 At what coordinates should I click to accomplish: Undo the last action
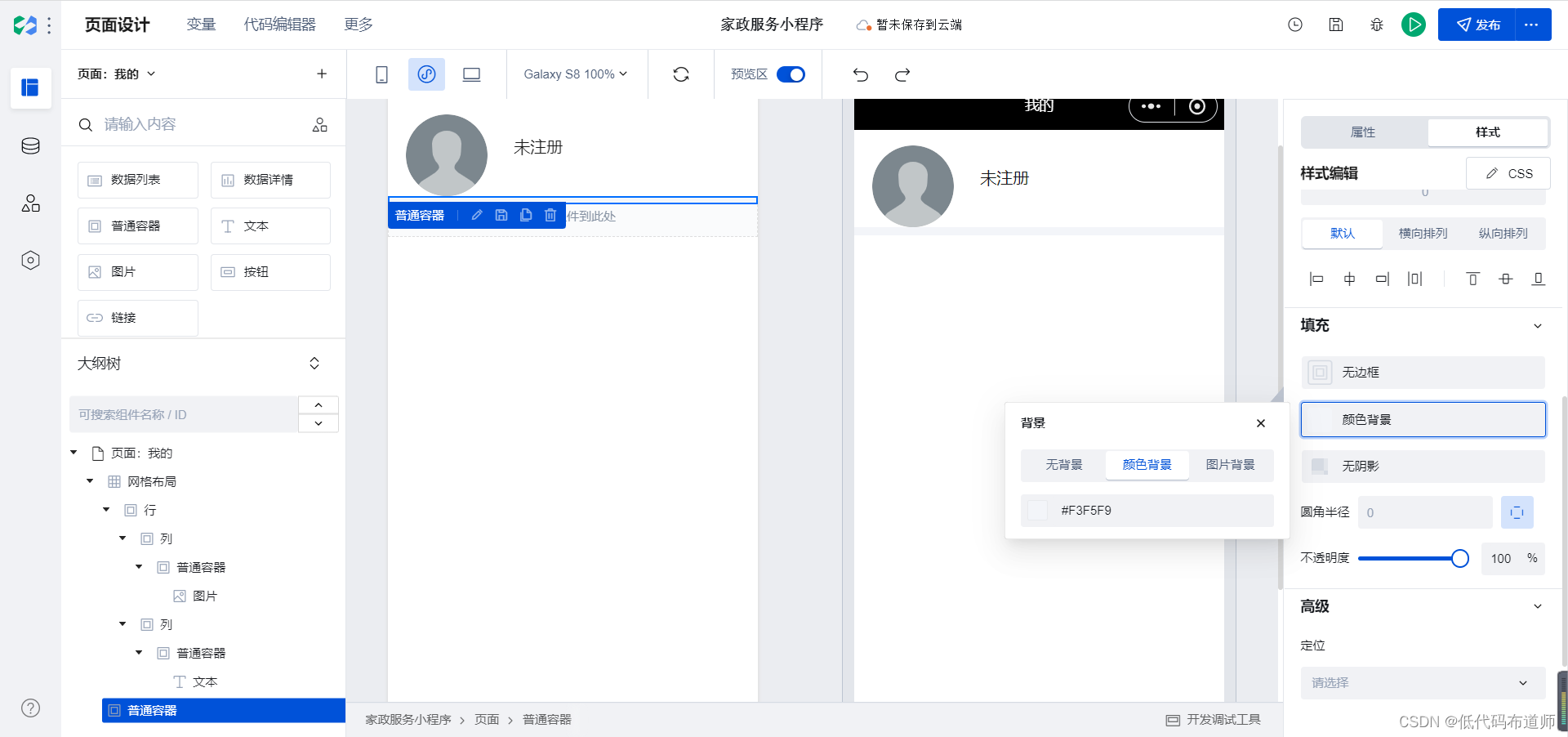(x=861, y=75)
